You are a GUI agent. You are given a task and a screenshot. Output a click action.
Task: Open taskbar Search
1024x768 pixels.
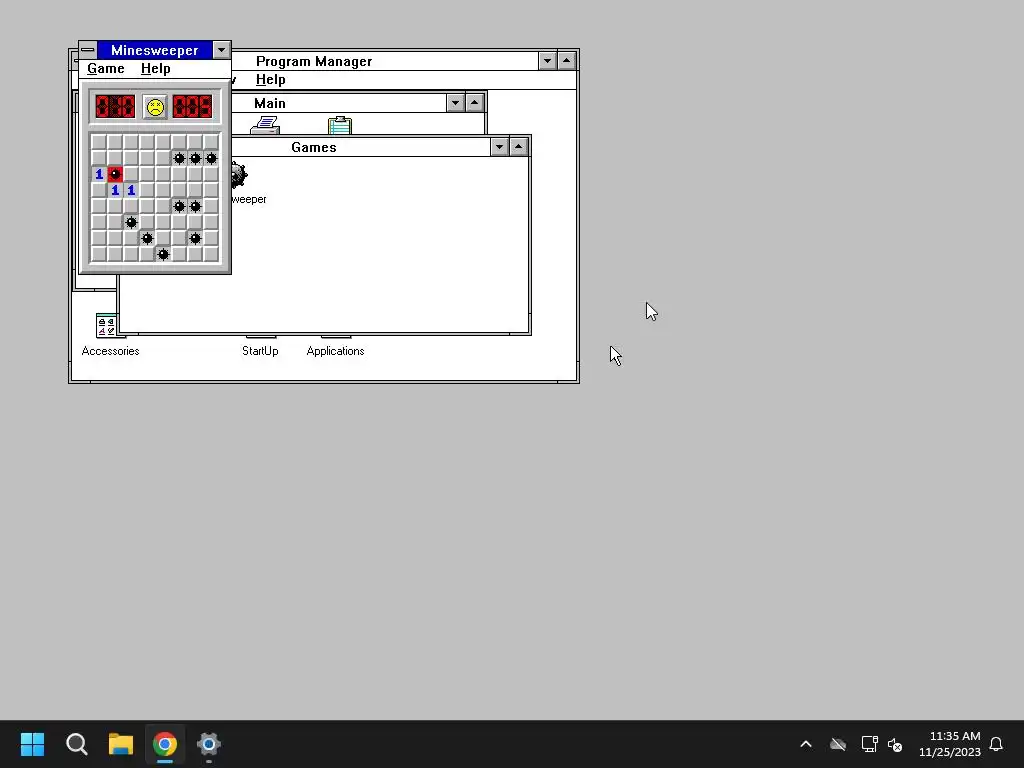coord(76,744)
